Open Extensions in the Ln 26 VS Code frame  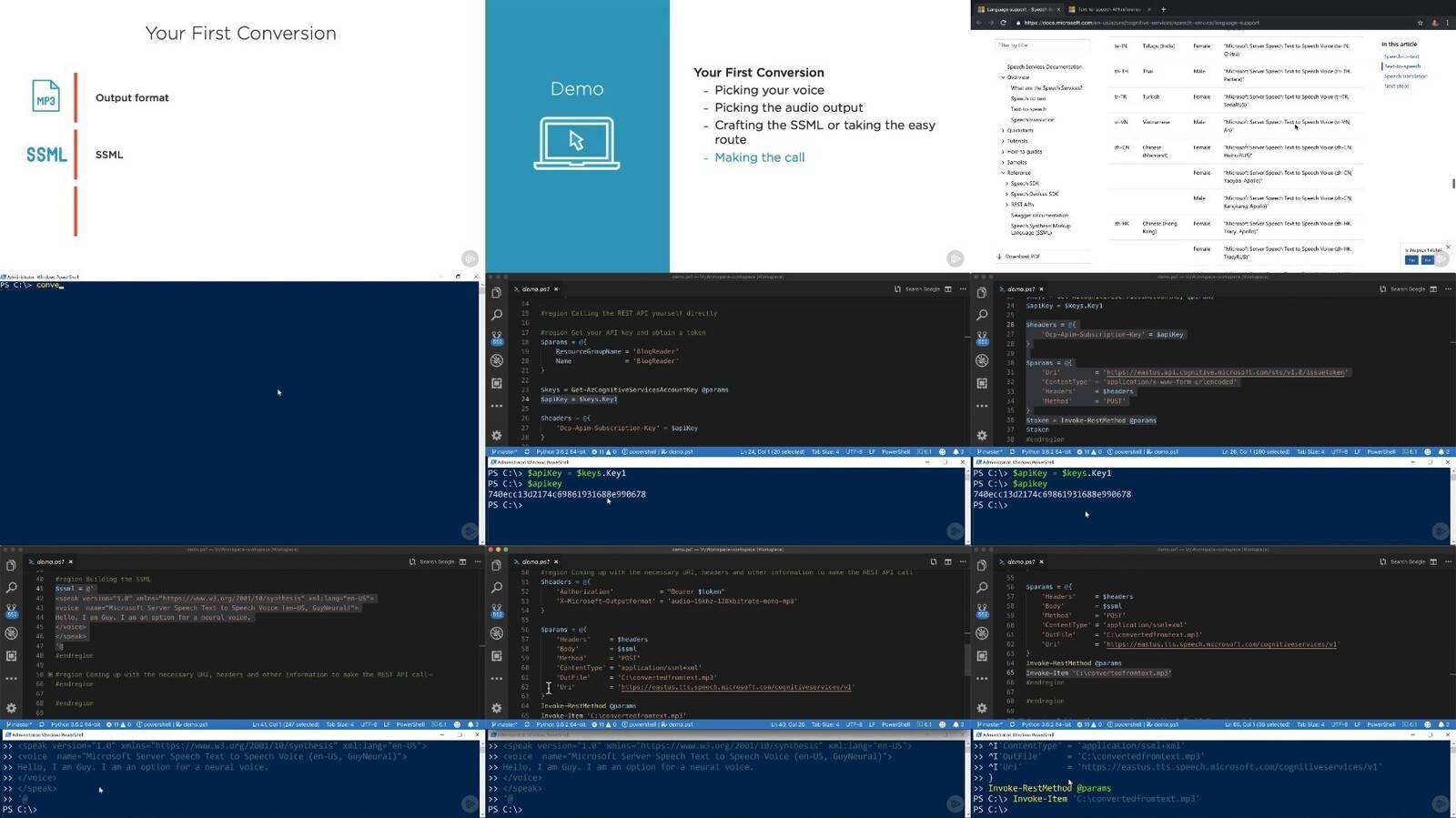click(x=981, y=384)
